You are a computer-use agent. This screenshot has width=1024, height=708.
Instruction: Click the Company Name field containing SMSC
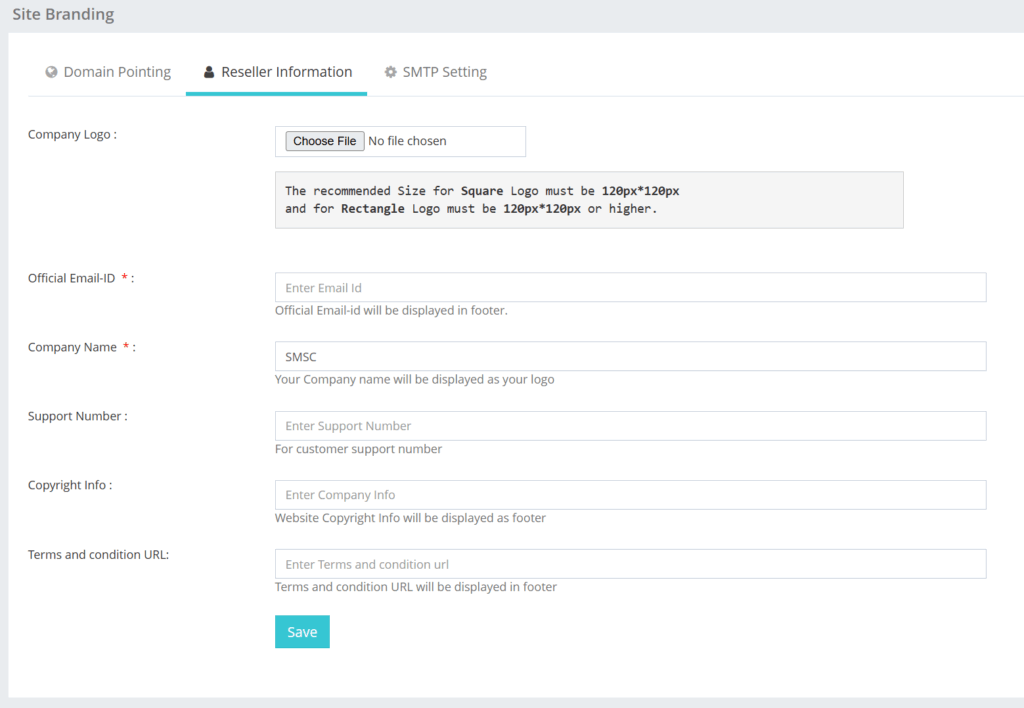point(630,357)
